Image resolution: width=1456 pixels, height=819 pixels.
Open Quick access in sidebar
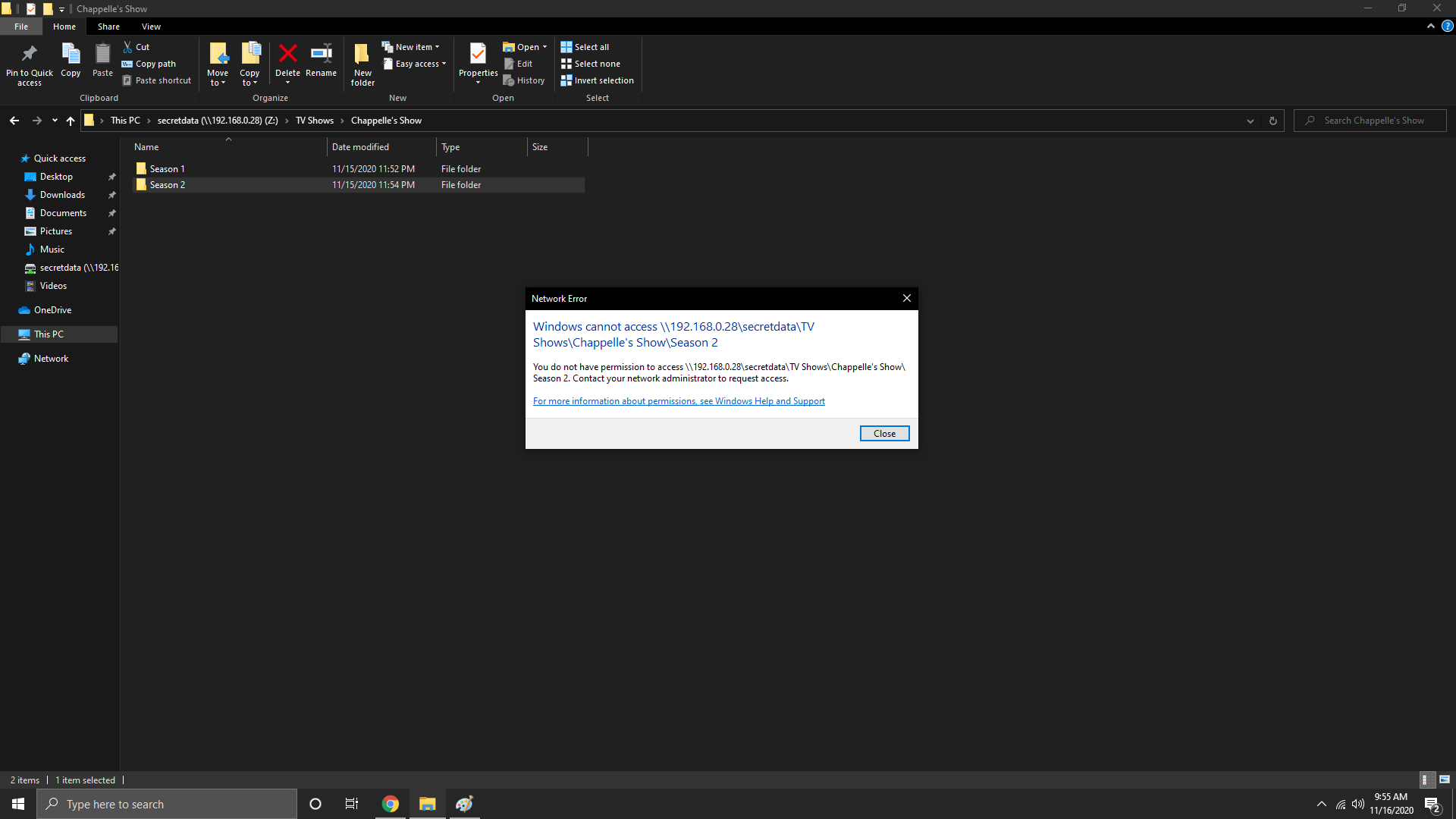(x=60, y=158)
